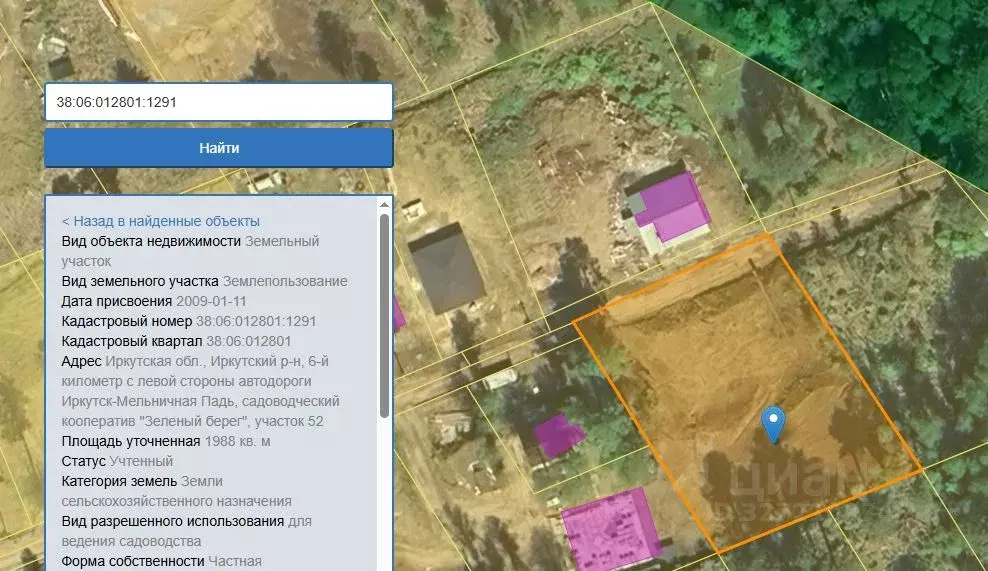Click the cadastral number search field
The width and height of the screenshot is (988, 571).
218,102
